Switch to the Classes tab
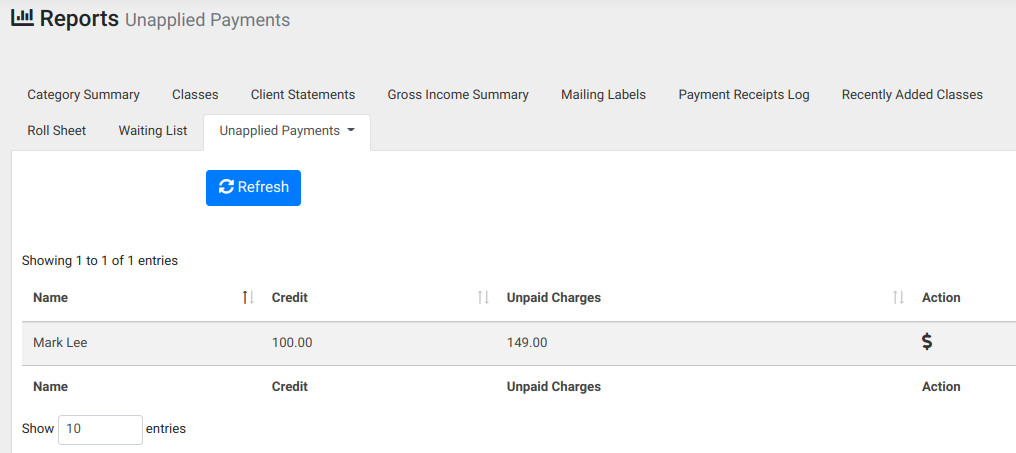Viewport: 1016px width, 453px height. pyautogui.click(x=195, y=95)
